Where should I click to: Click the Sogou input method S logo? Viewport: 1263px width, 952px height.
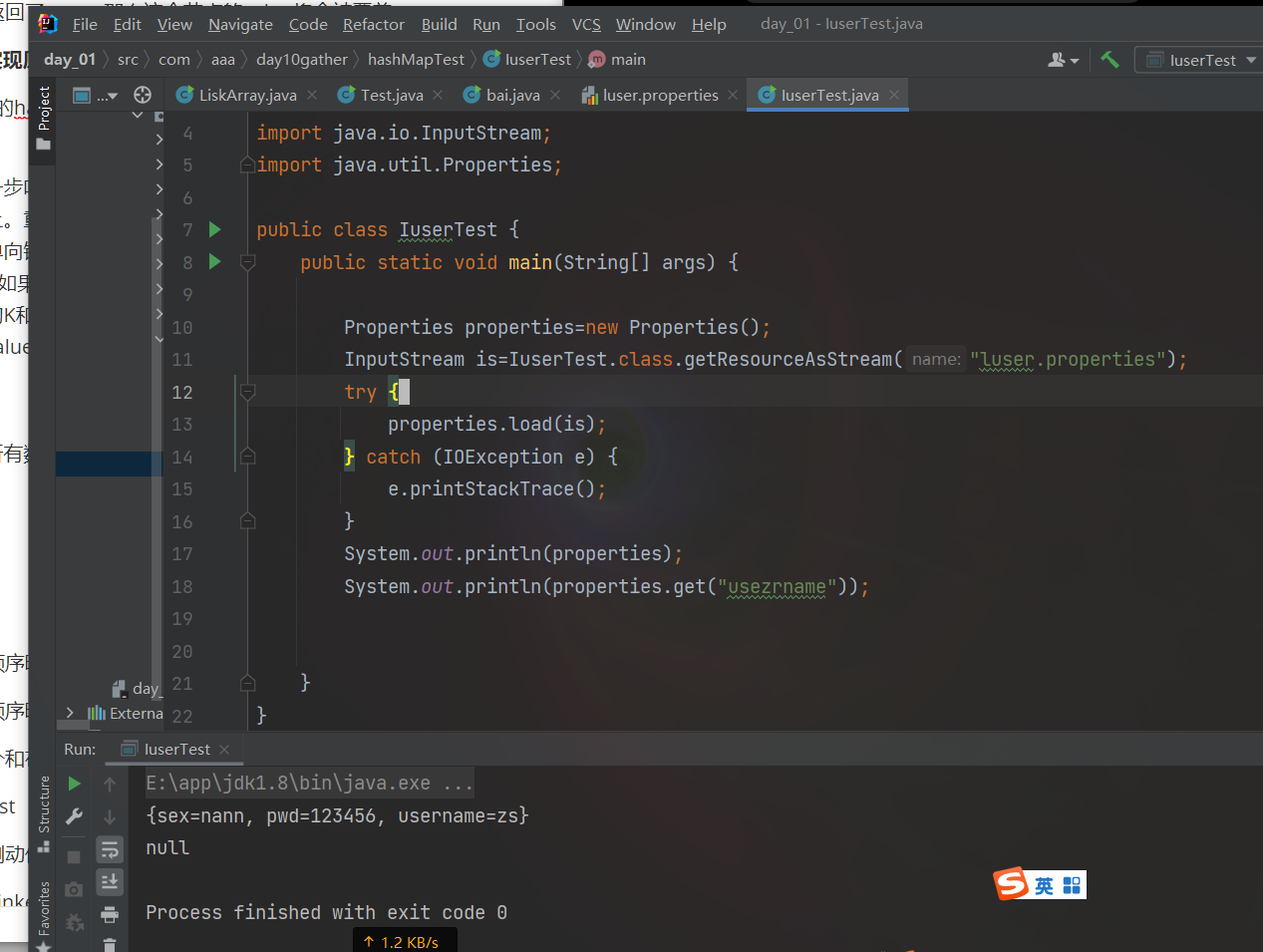click(1010, 883)
